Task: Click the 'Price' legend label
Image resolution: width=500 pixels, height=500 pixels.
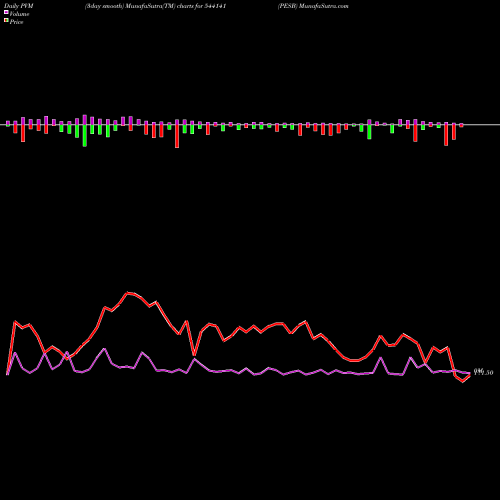Action: 16,22
